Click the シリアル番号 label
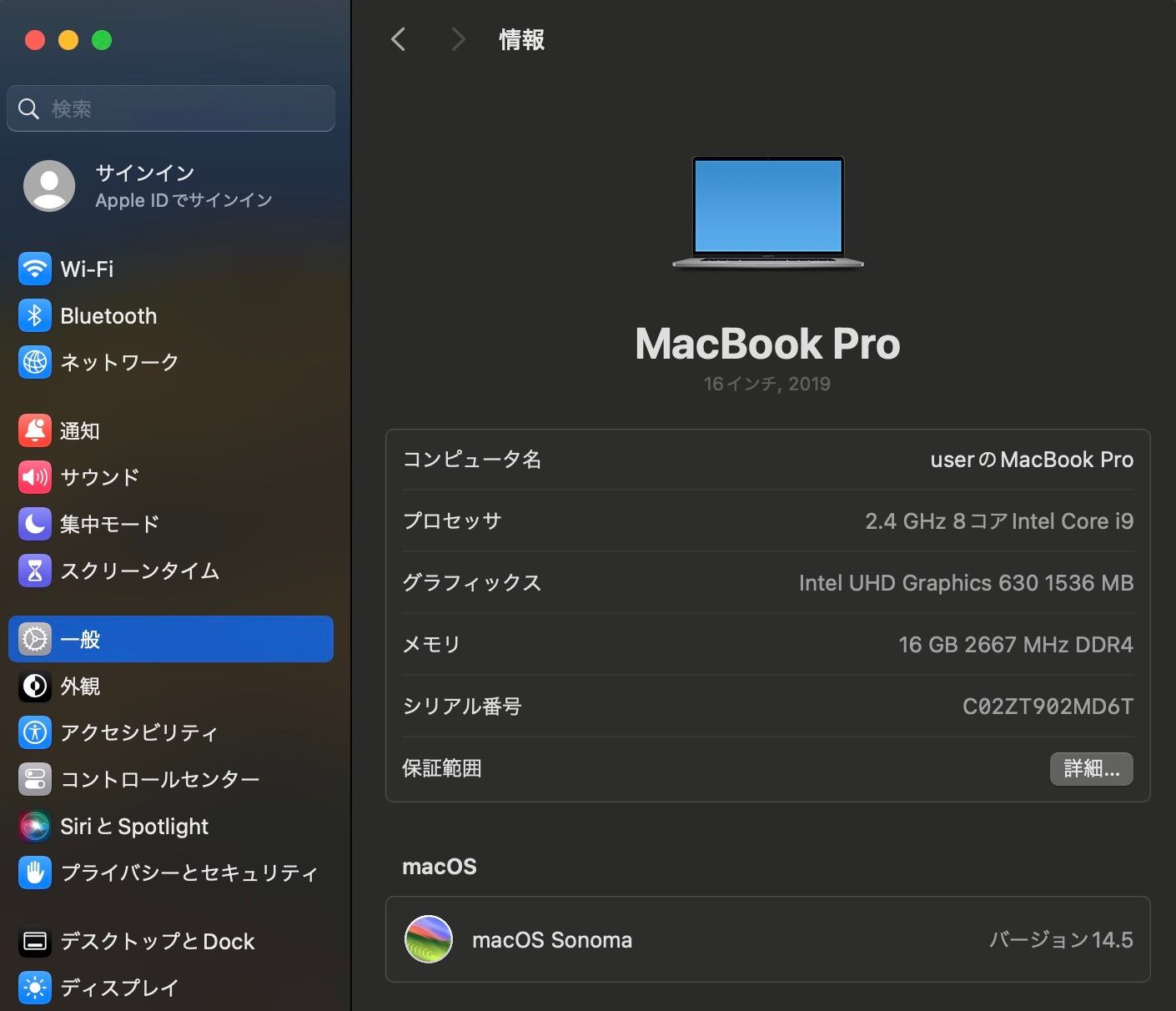This screenshot has height=1011, width=1176. coord(462,707)
